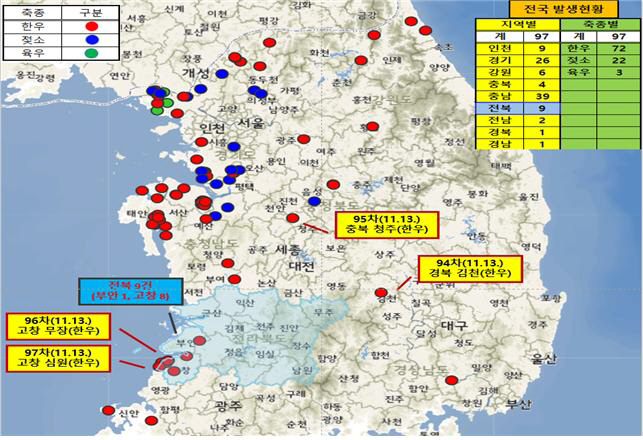This screenshot has width=643, height=440.
Task: Open the 97차 고창 심원(한우) callout
Action: (58, 358)
